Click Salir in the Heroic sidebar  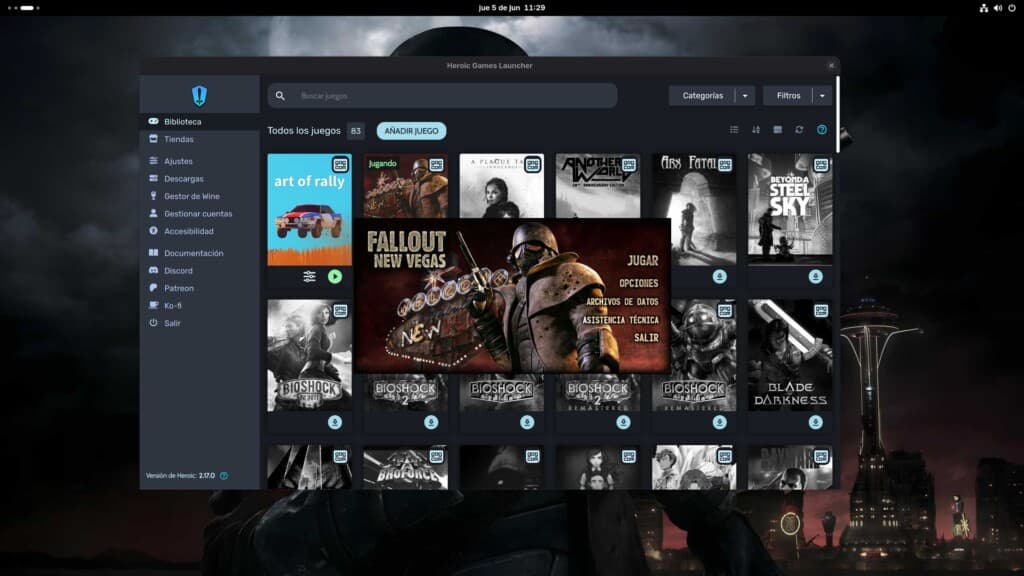point(199,323)
